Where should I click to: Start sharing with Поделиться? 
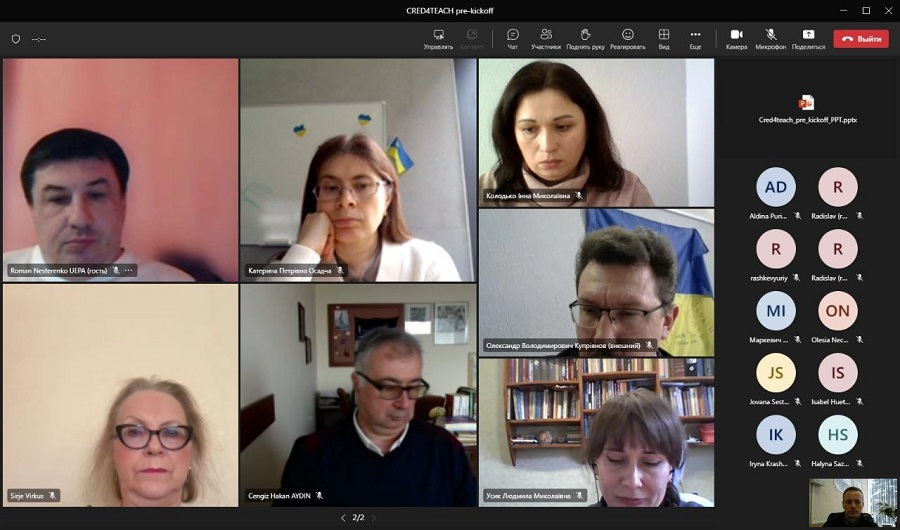[x=809, y=39]
